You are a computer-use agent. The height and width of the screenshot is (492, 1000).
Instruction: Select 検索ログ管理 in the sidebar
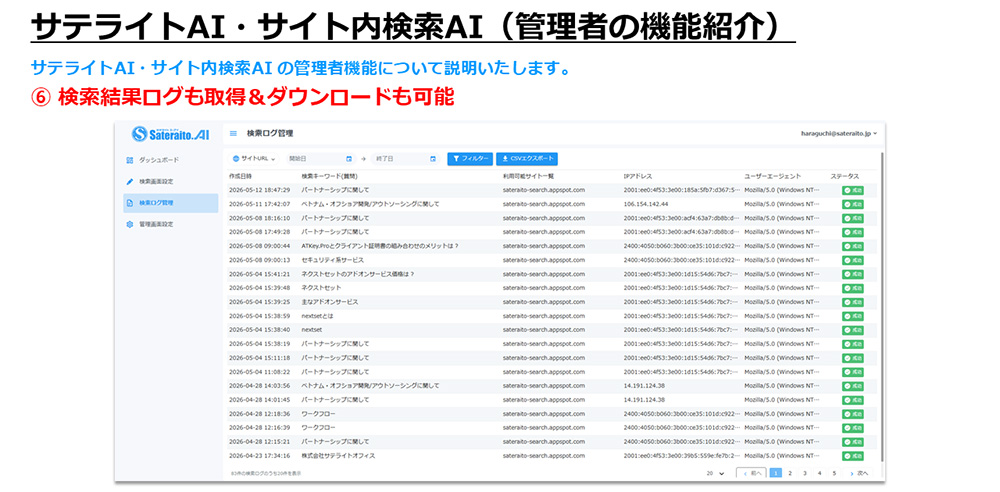(170, 203)
